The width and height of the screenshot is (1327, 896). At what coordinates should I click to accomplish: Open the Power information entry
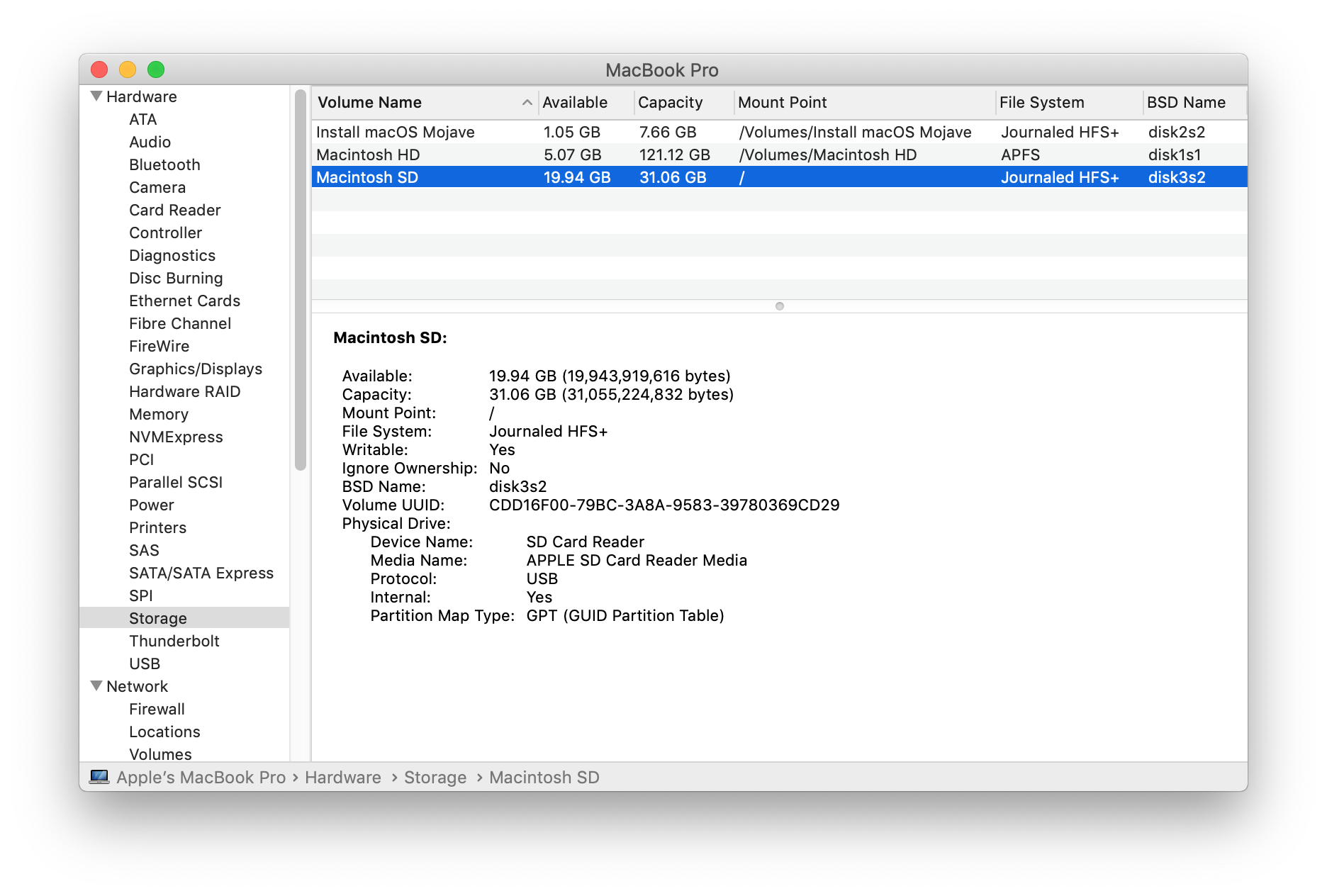point(151,505)
